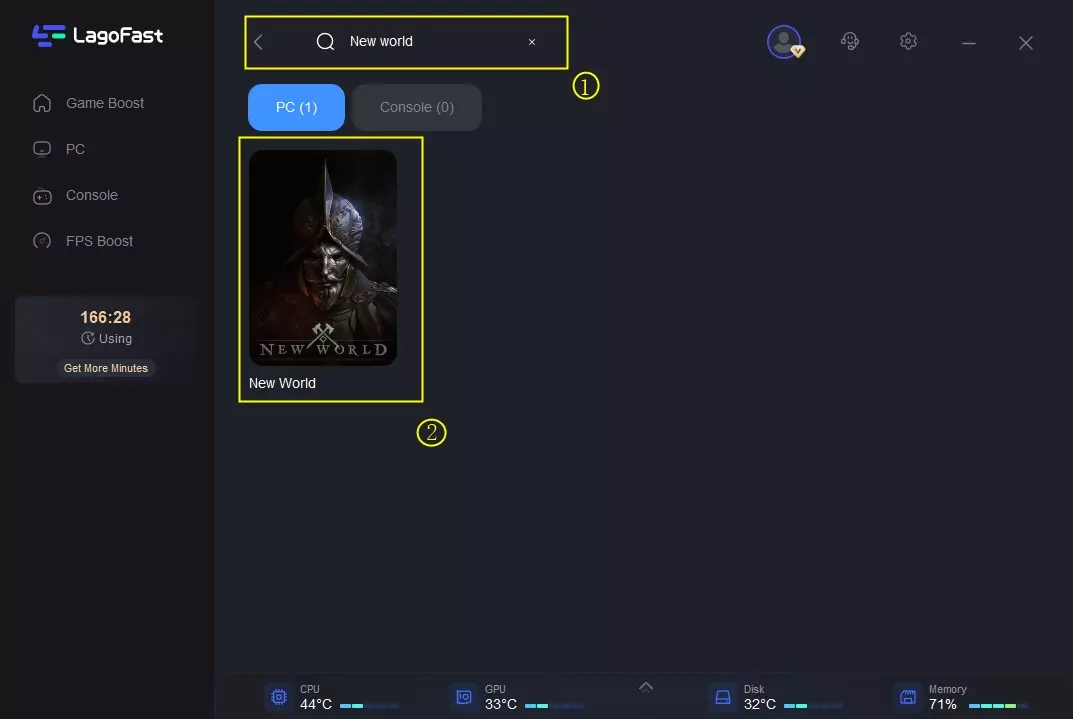Image resolution: width=1073 pixels, height=719 pixels.
Task: Open the New World game cover
Action: [323, 258]
